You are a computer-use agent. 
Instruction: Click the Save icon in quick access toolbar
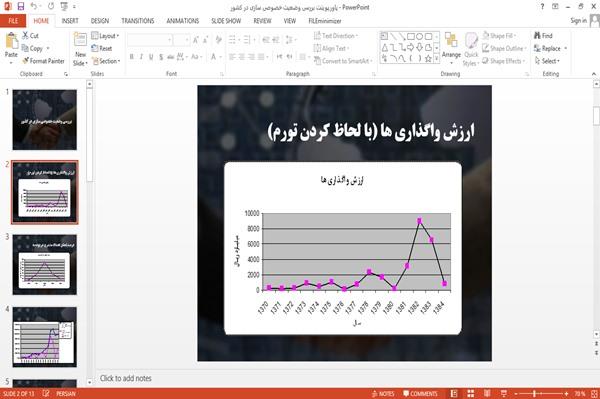21,7
